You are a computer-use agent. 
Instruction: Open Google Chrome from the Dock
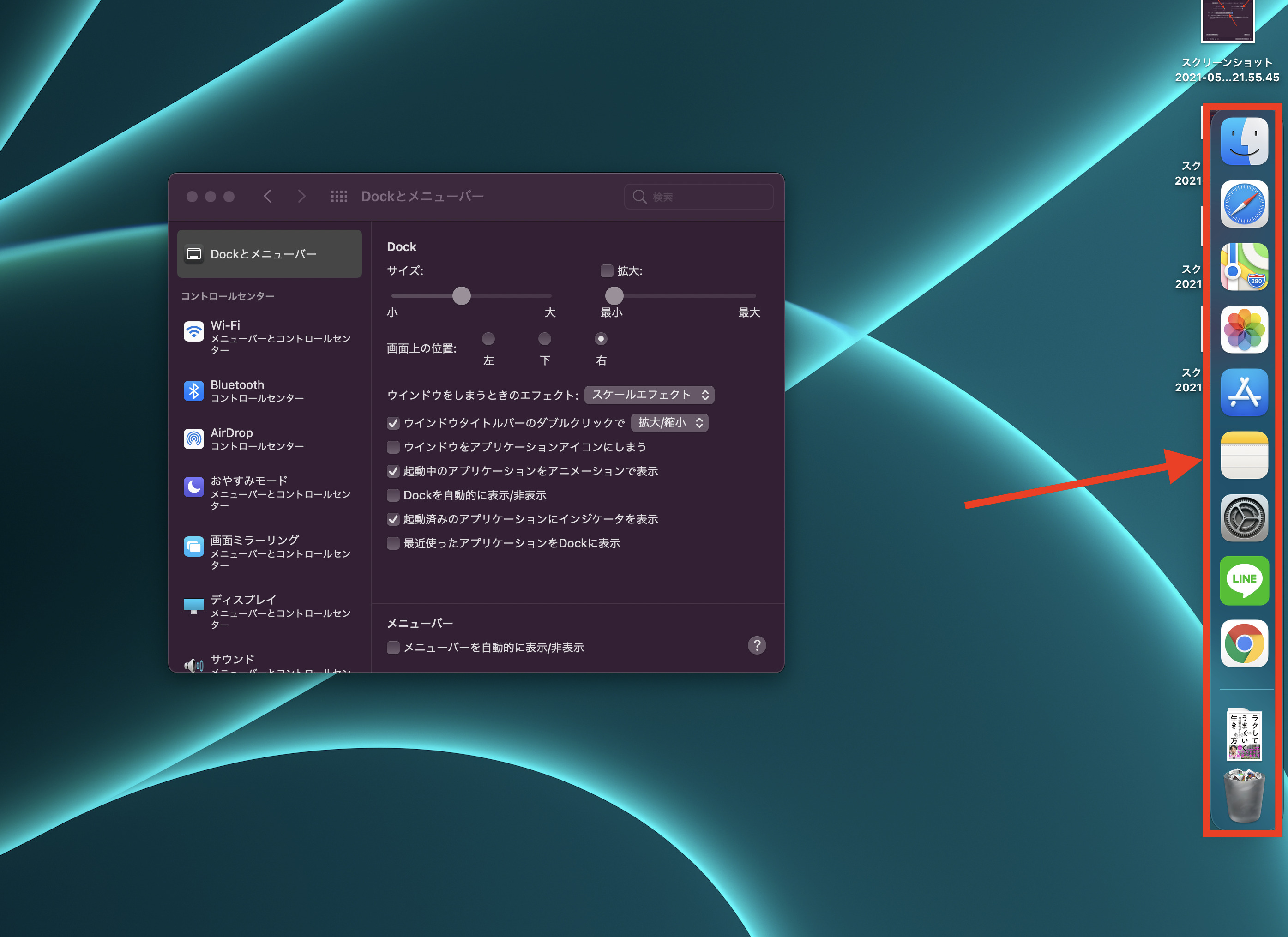pos(1244,643)
